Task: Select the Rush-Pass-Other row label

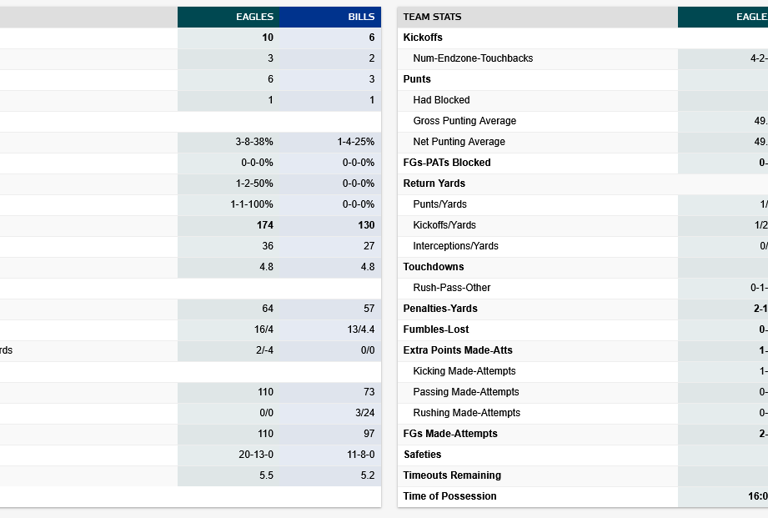Action: 451,288
